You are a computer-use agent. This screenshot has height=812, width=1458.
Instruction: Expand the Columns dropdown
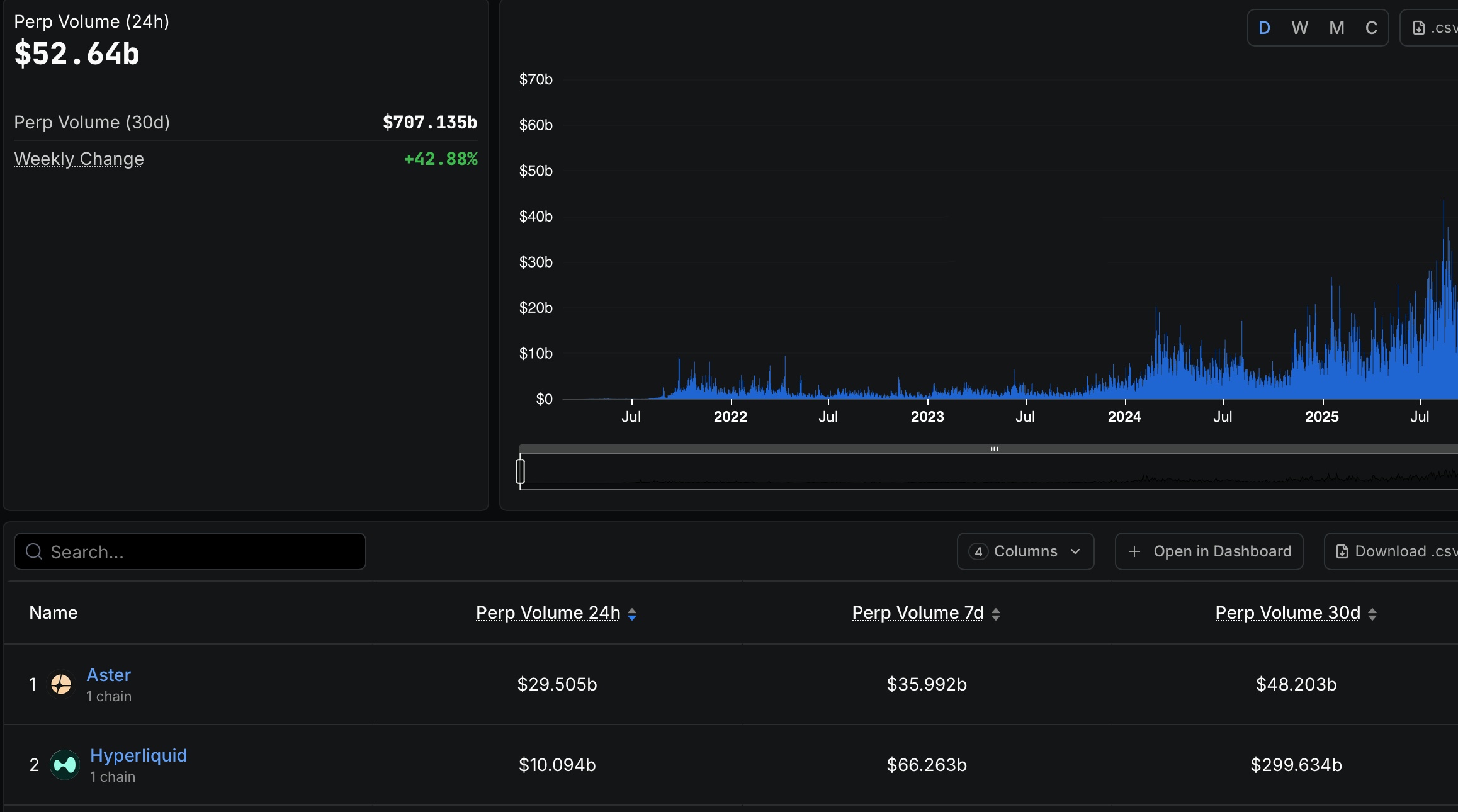pos(1026,552)
